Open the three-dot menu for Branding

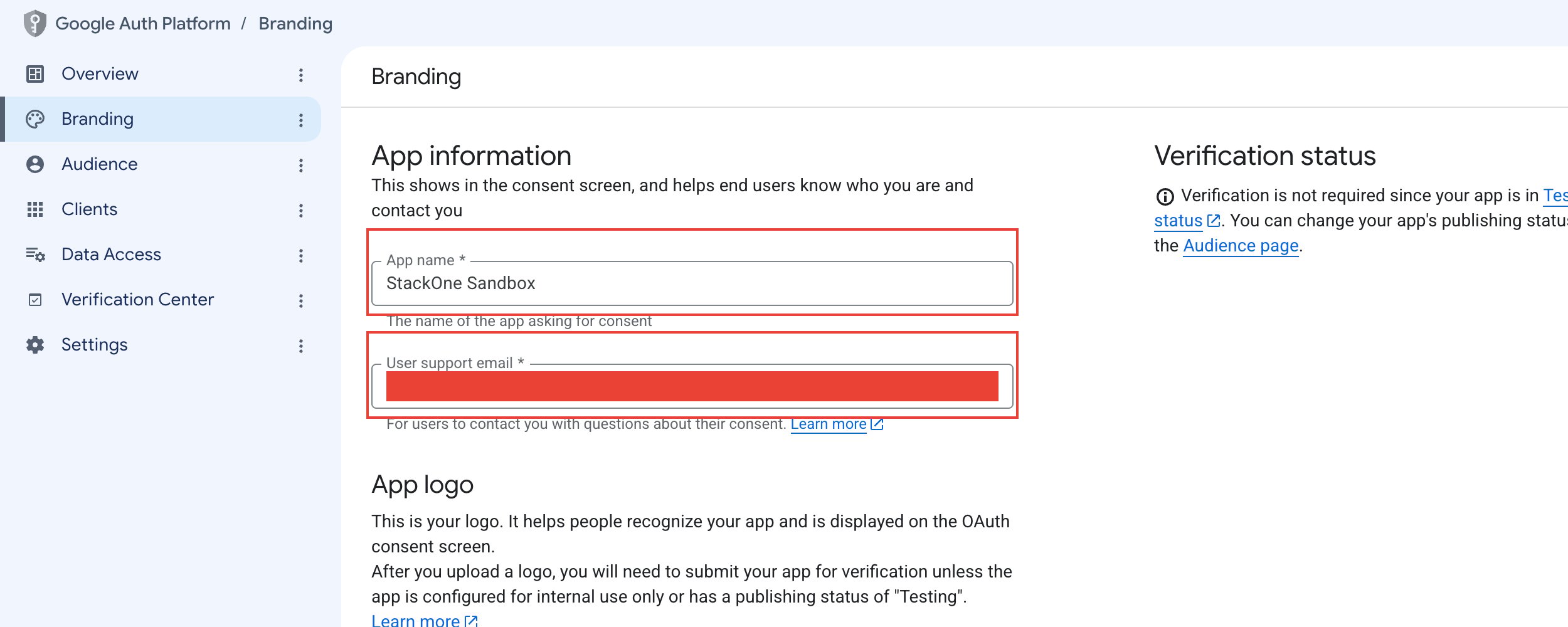tap(301, 120)
